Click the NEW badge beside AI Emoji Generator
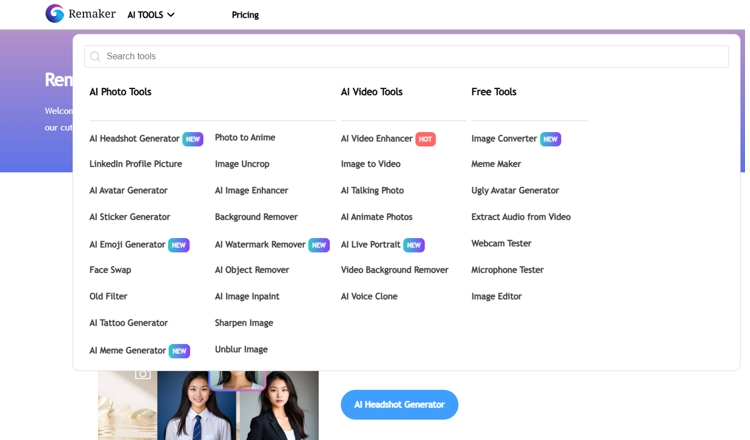This screenshot has width=750, height=440. click(179, 245)
